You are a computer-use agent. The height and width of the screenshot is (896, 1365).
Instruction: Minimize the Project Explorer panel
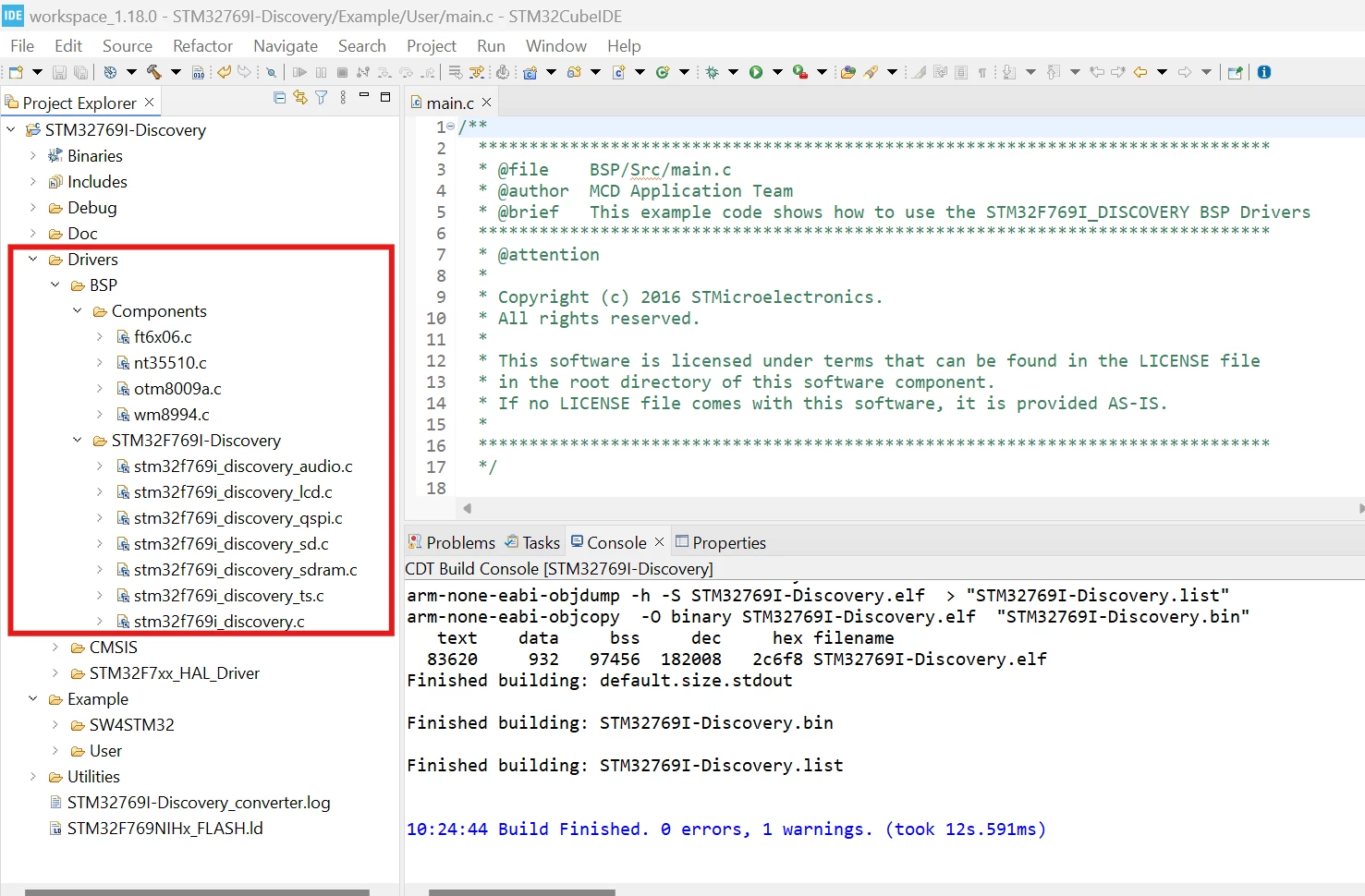[364, 96]
